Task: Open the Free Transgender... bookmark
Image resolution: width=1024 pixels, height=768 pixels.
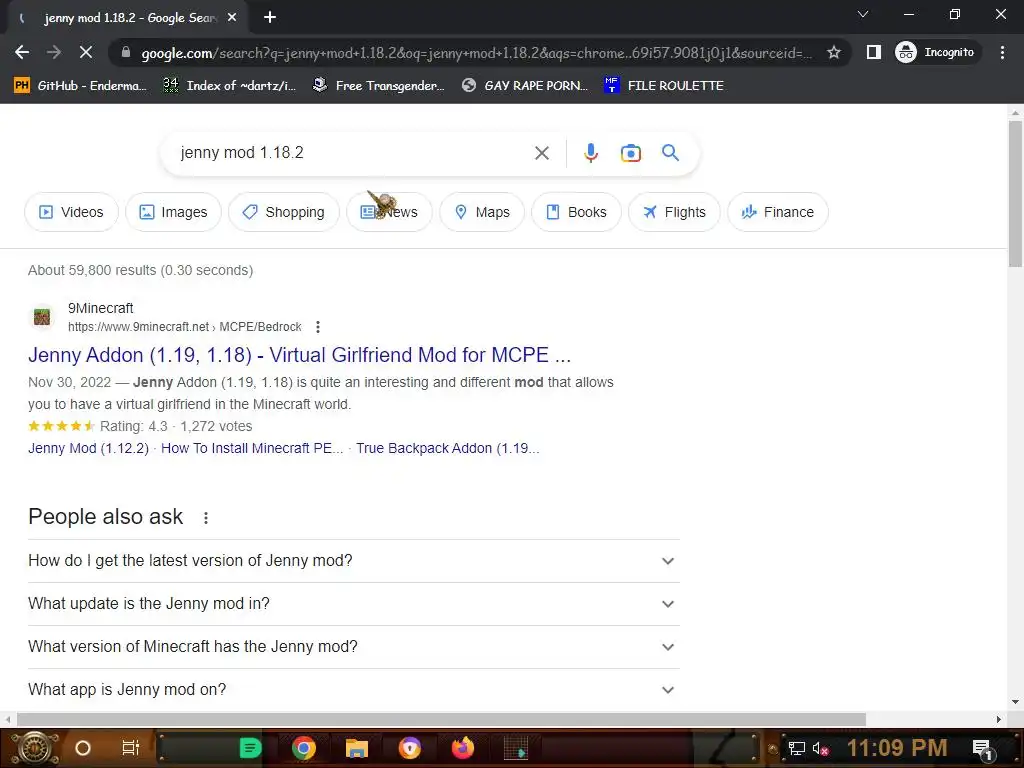Action: click(379, 86)
